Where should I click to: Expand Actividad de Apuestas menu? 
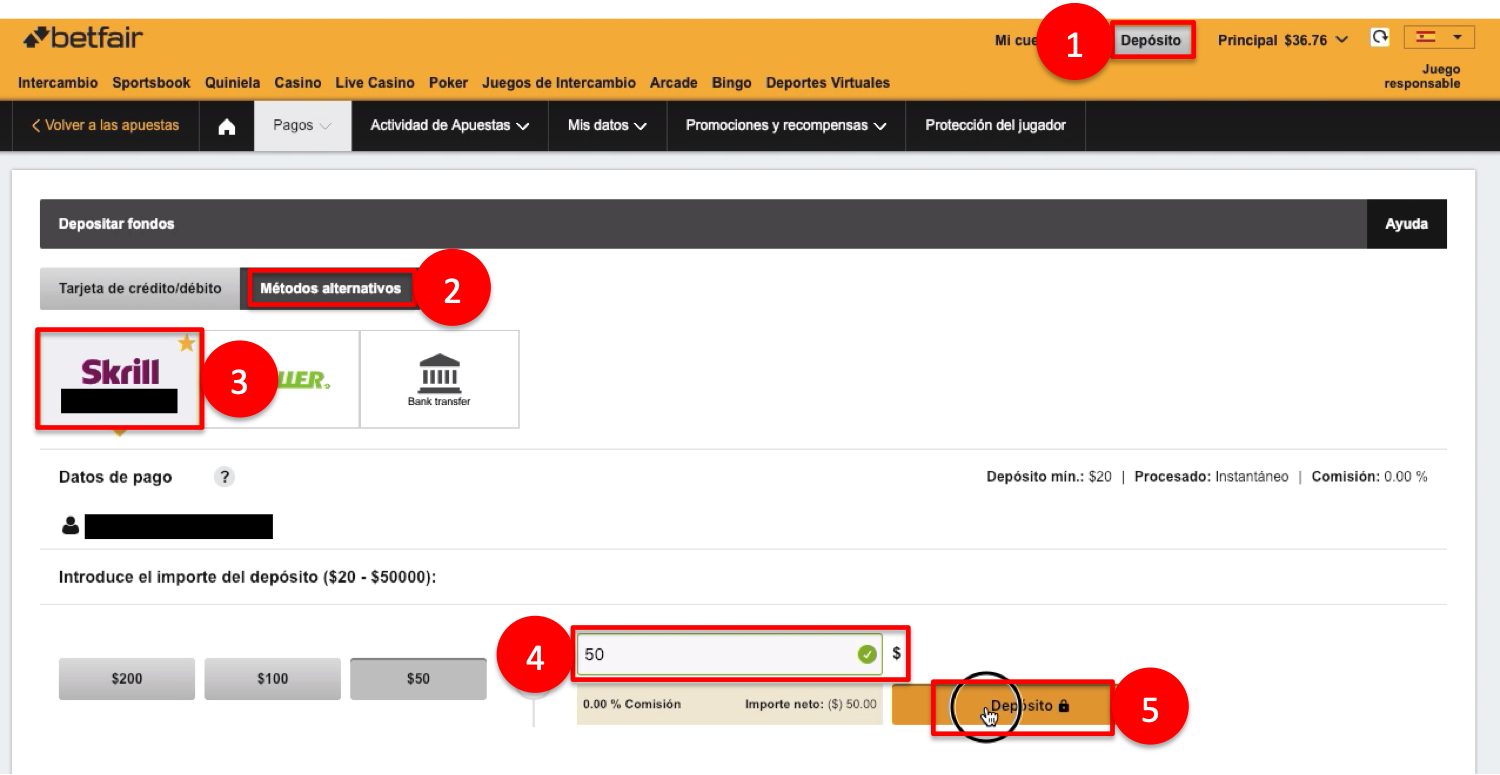pos(450,126)
